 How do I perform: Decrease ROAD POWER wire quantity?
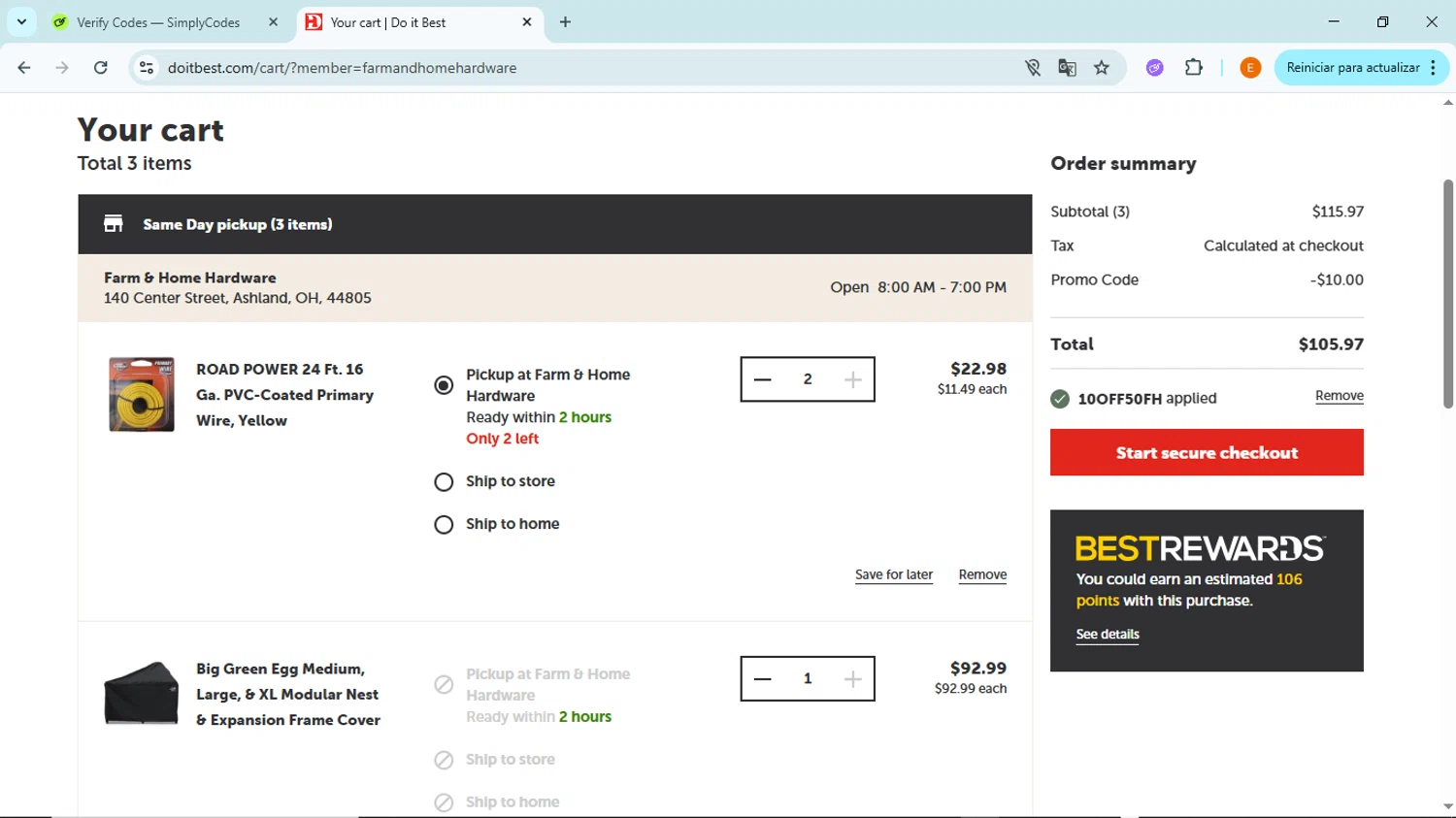click(x=762, y=379)
